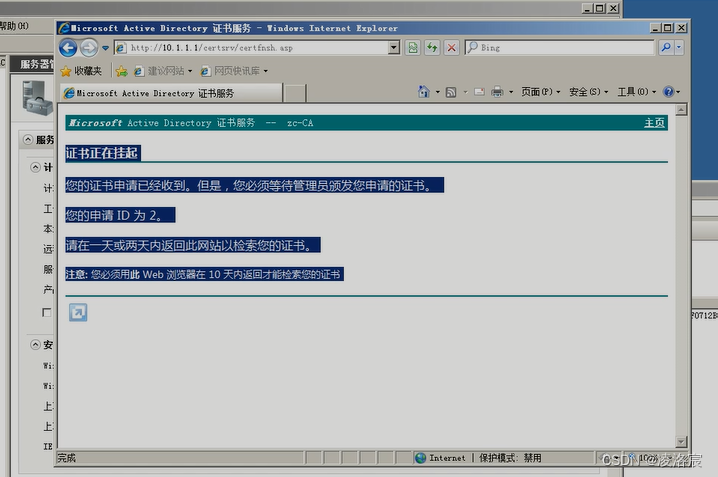The width and height of the screenshot is (718, 477).
Task: Click the Bing search box
Action: [560, 48]
